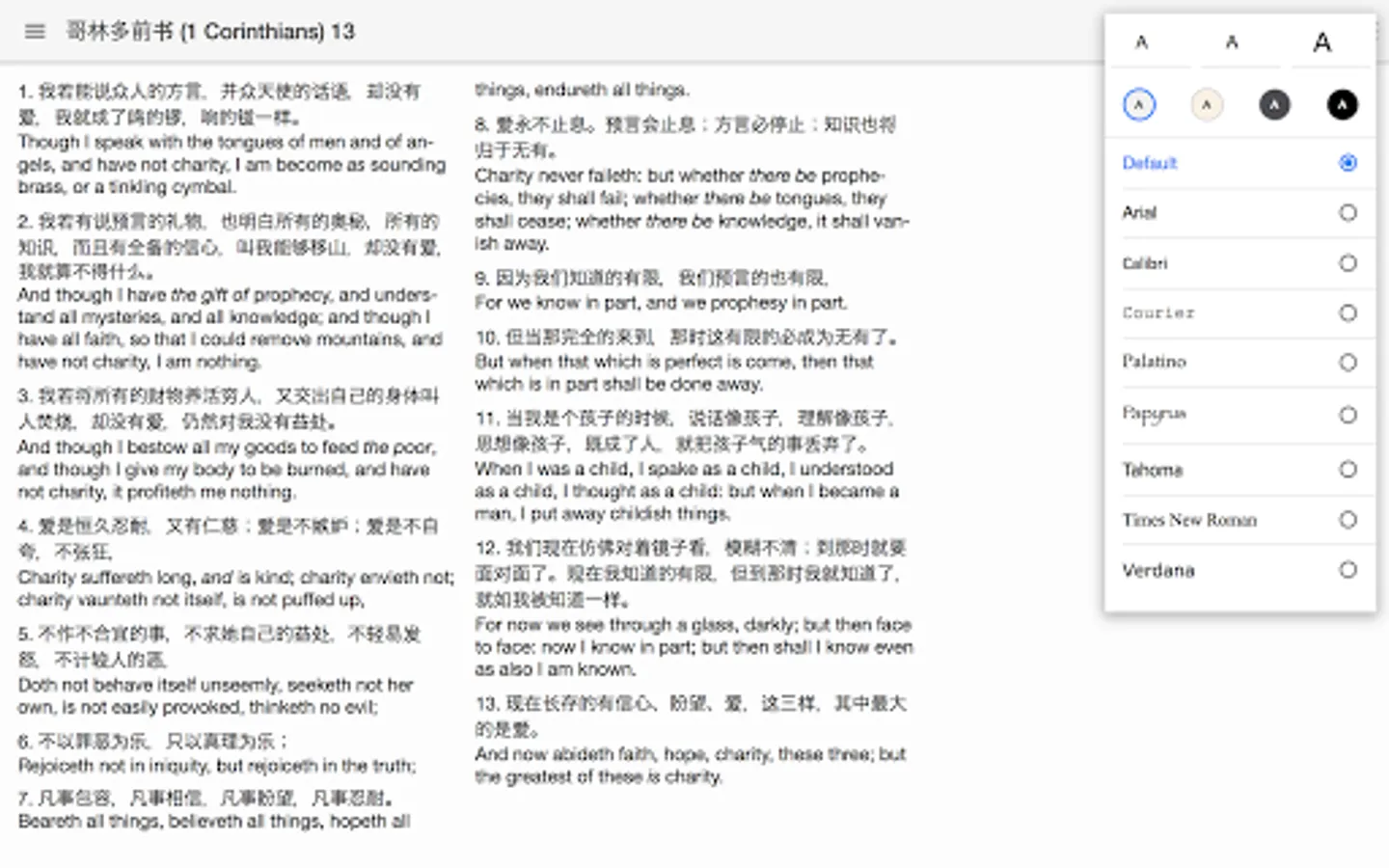Click verse 7 text 'Beareth all things'
This screenshot has height=868, width=1389.
[90, 822]
